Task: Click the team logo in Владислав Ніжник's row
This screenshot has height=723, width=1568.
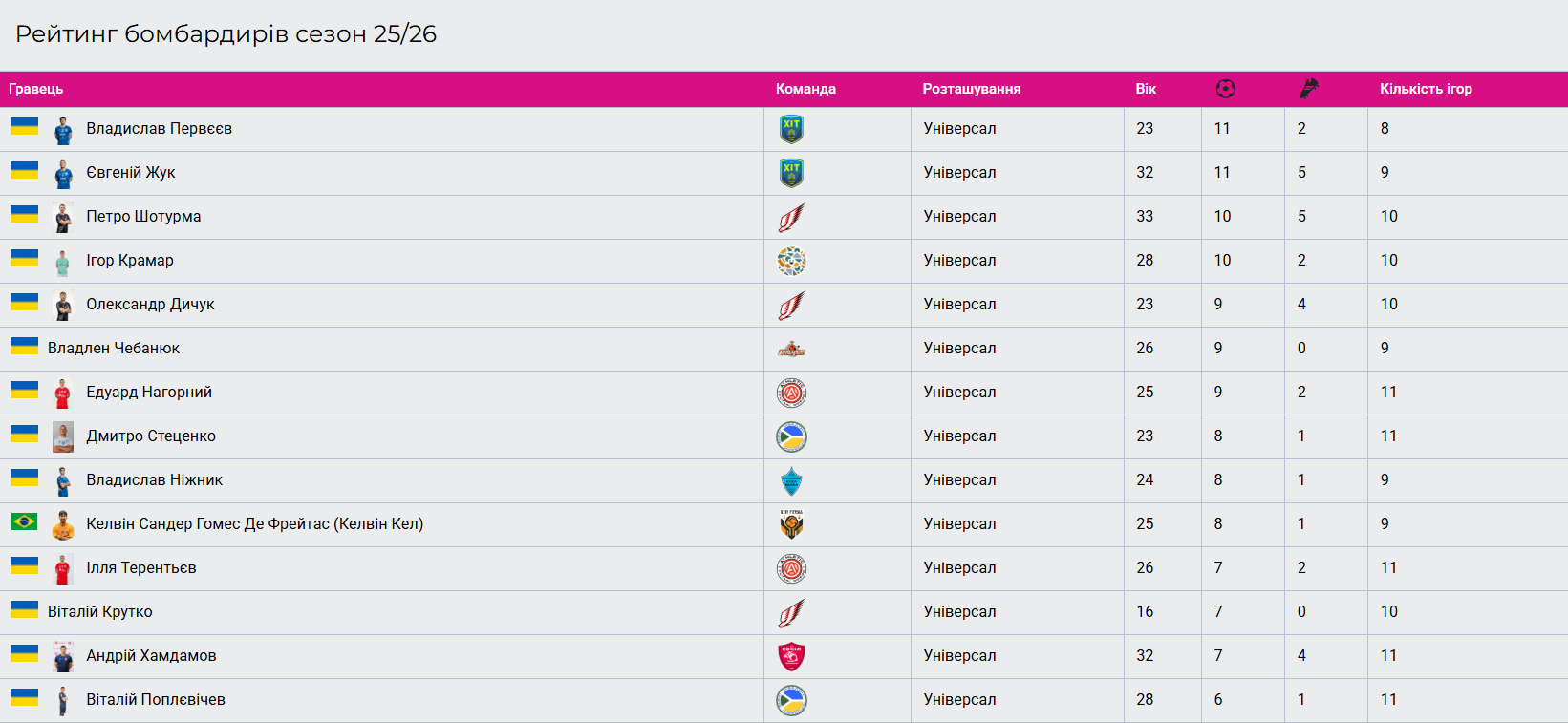Action: [x=791, y=480]
